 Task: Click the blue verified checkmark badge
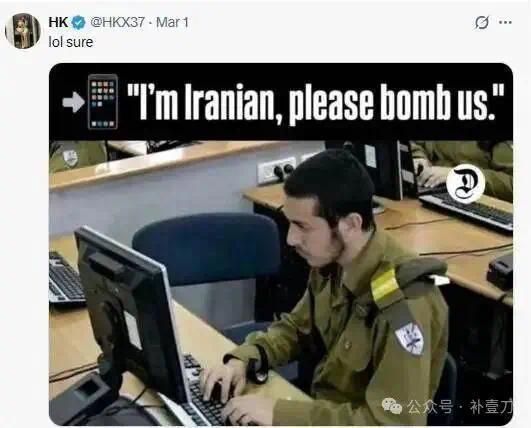[x=79, y=23]
